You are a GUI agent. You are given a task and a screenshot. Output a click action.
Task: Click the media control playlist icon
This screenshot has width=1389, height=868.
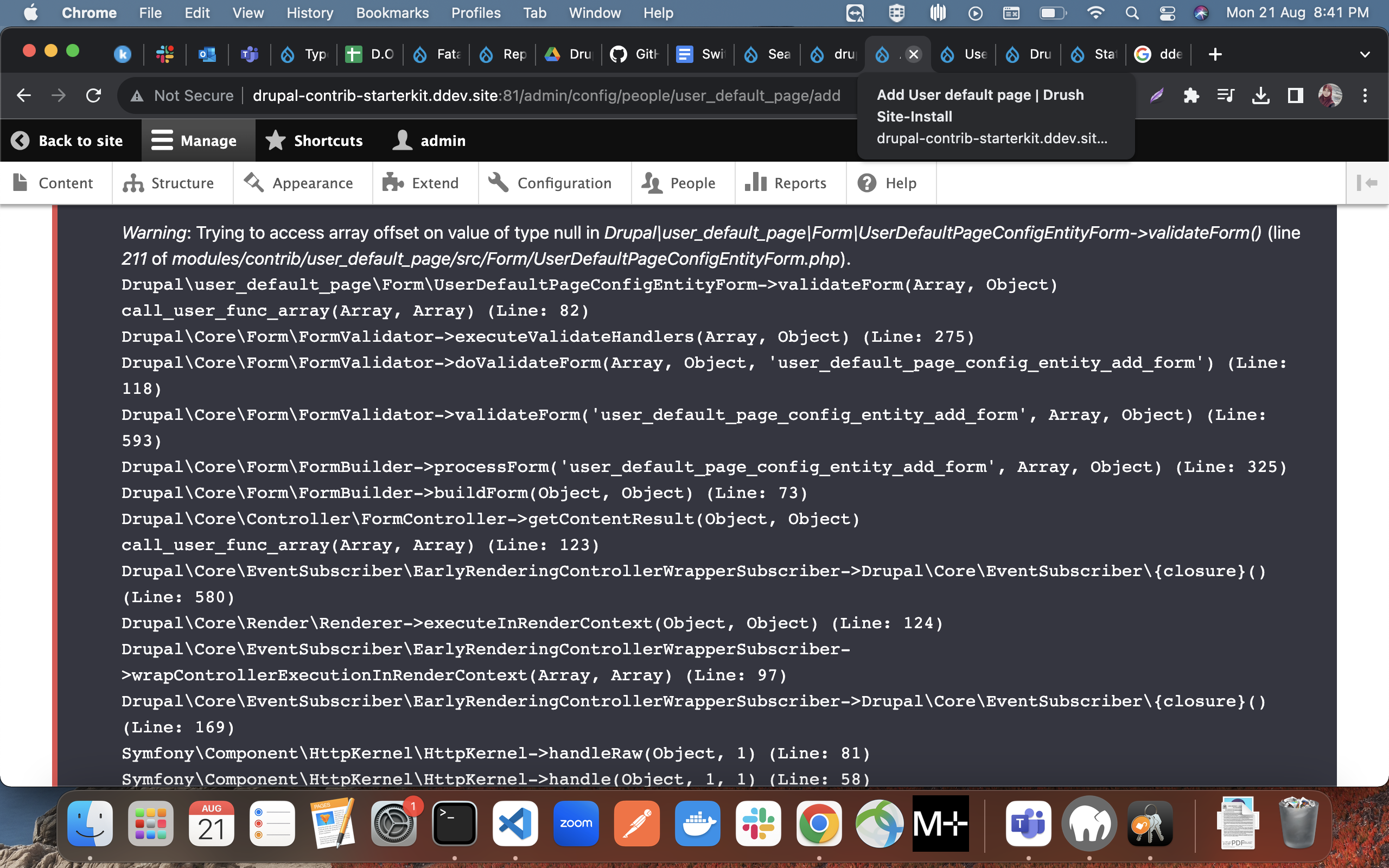pos(1226,95)
